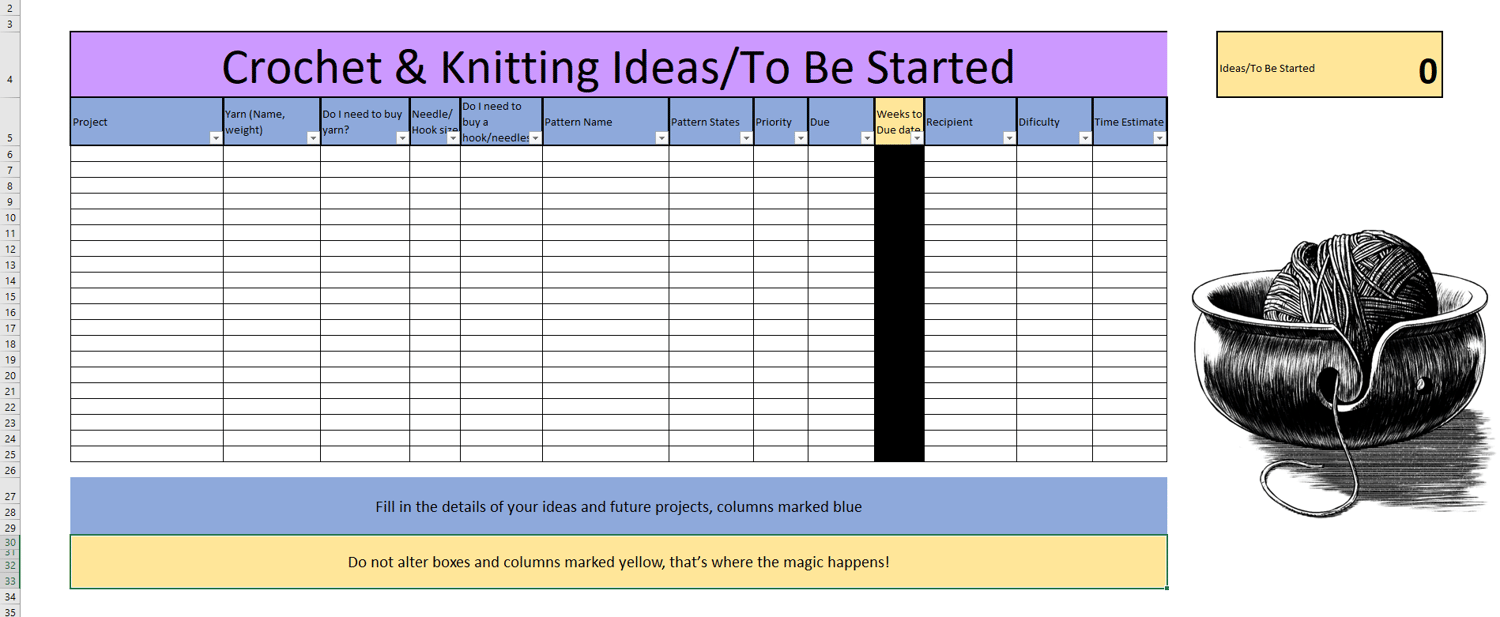This screenshot has width=1500, height=617.
Task: Click the yellow 'Do not alter boxes' note
Action: [x=618, y=562]
